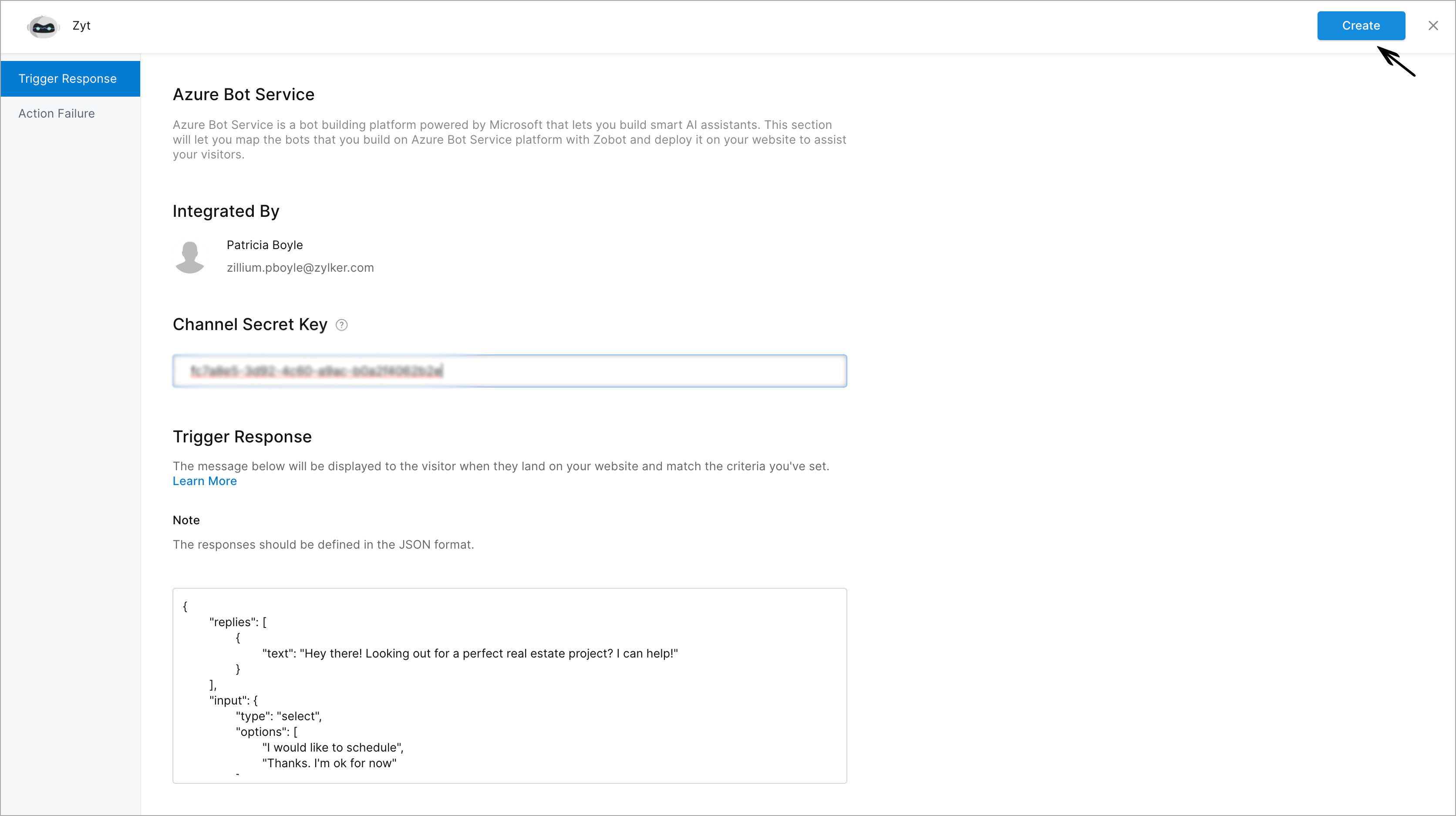Click the "options": [ line in JSON
Viewport: 1456px width, 816px height.
[x=267, y=732]
